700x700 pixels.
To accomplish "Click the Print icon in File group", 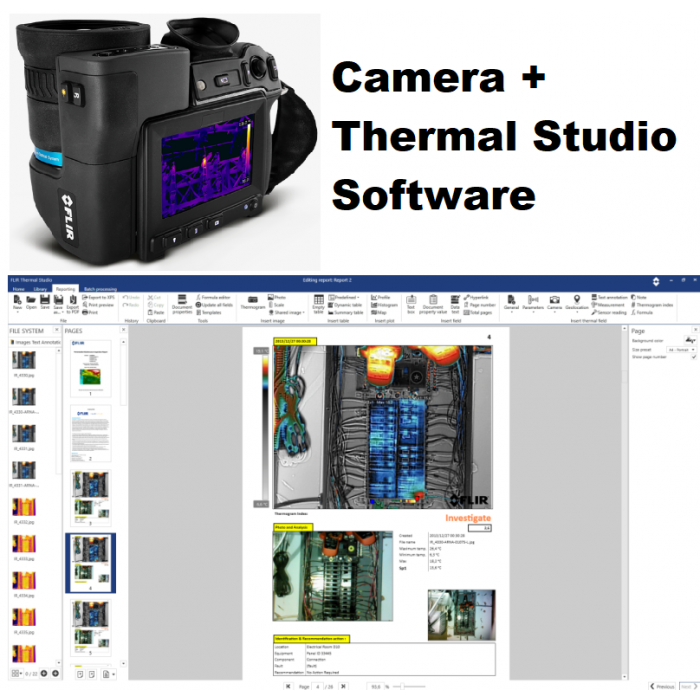I will pos(91,312).
